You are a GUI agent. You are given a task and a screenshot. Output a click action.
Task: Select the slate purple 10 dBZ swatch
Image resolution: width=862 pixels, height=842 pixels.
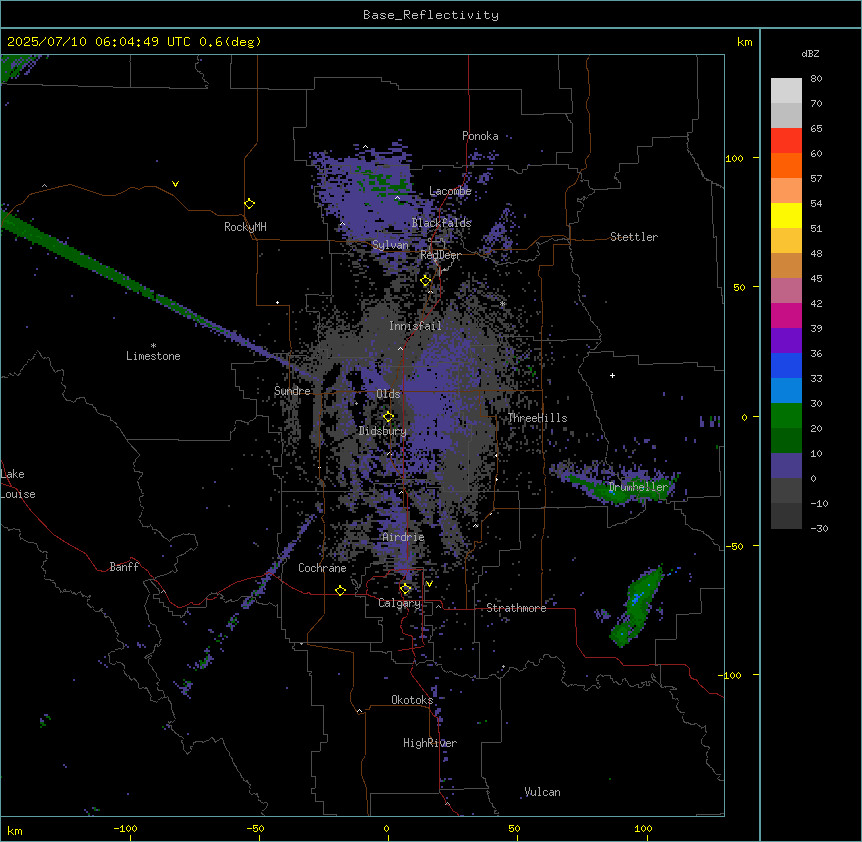point(786,466)
